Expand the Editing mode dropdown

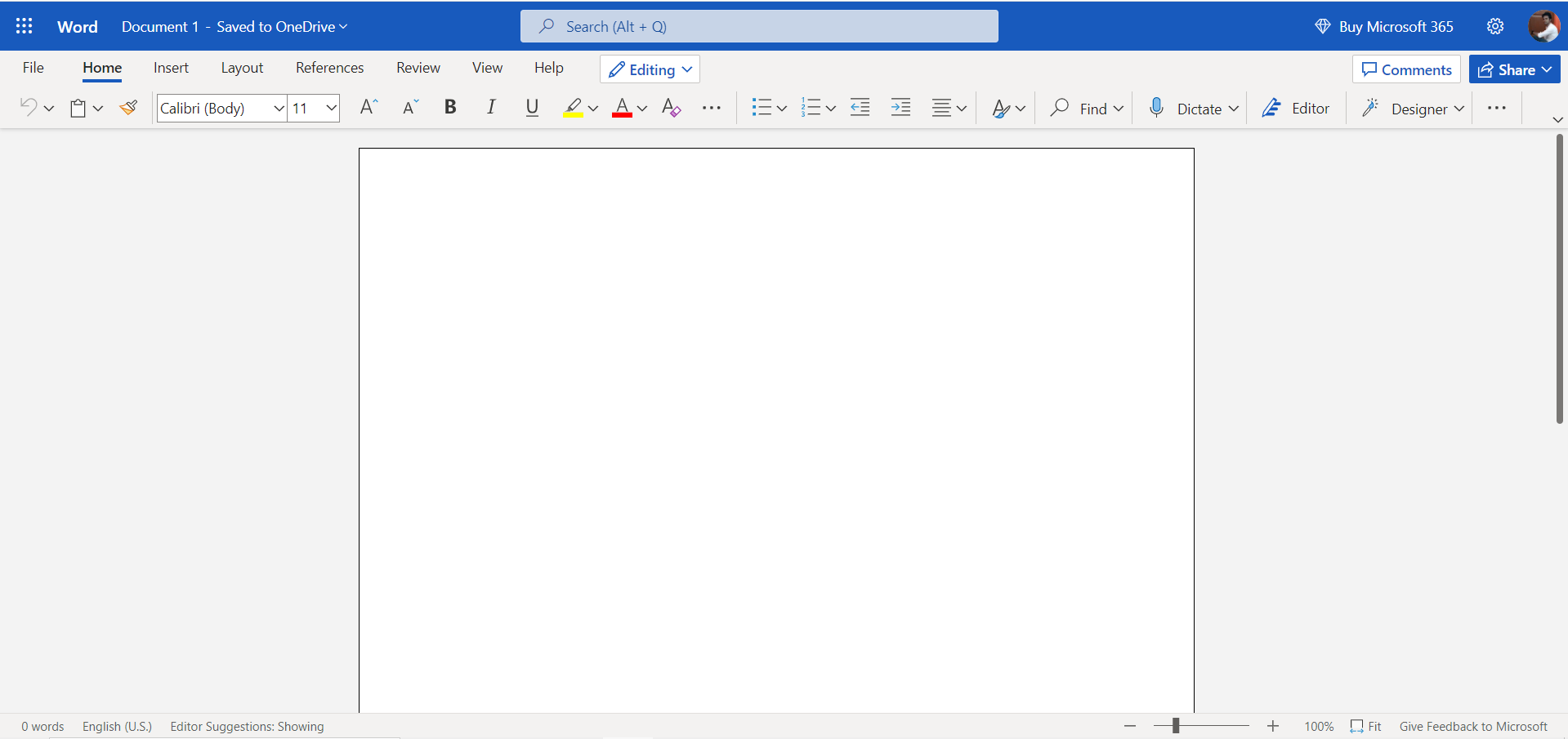[x=650, y=69]
